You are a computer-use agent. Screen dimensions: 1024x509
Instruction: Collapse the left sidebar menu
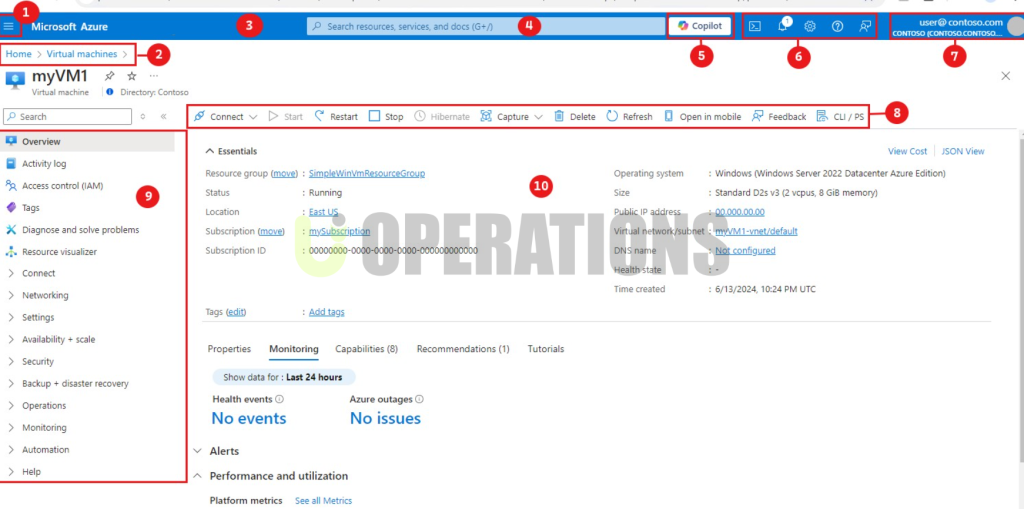click(x=163, y=116)
